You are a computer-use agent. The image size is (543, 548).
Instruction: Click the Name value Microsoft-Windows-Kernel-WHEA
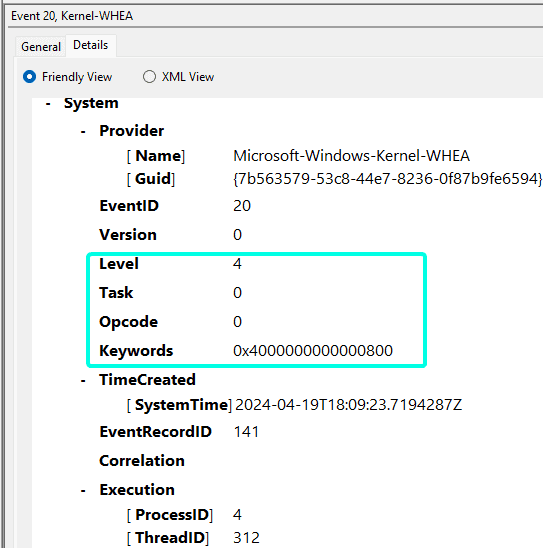(x=351, y=156)
